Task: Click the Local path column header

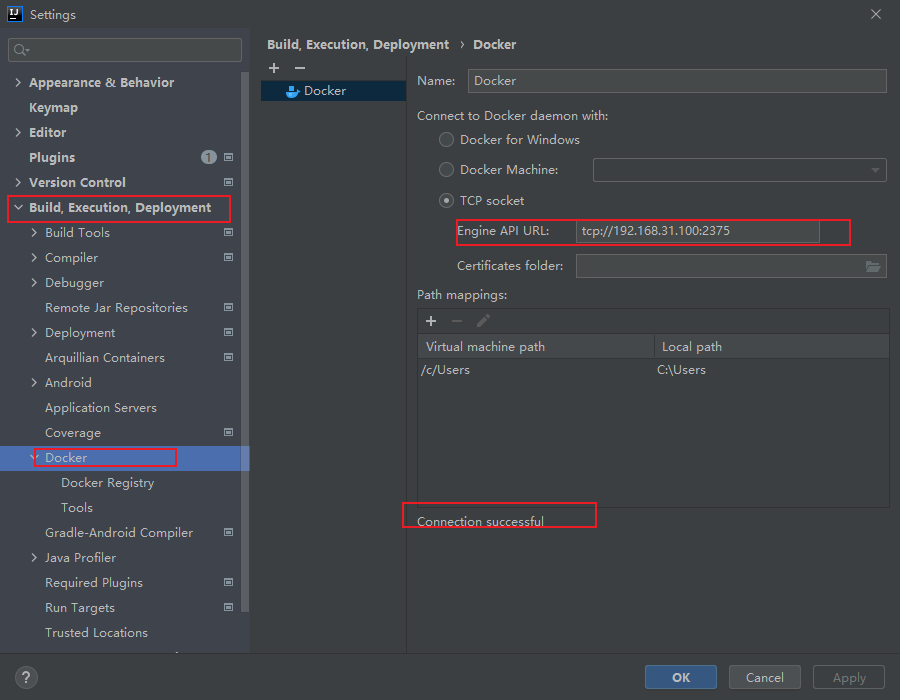Action: click(772, 347)
